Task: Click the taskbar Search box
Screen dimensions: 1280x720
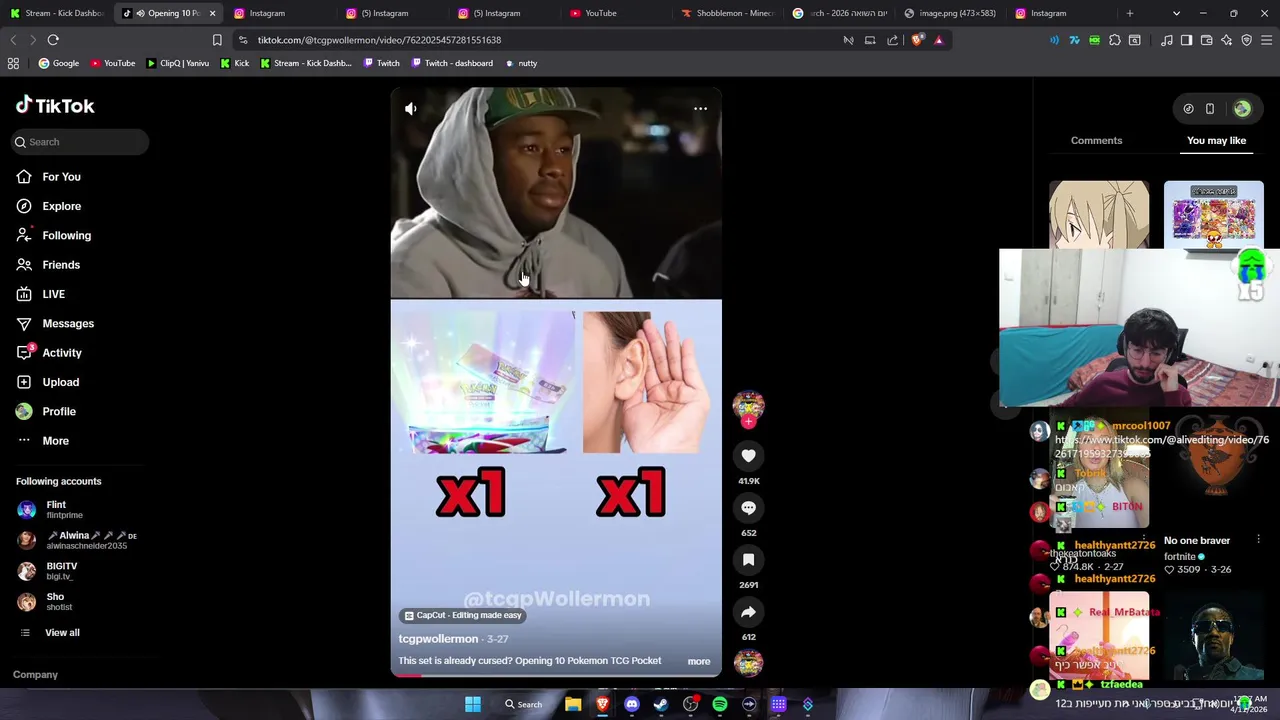Action: tap(524, 704)
